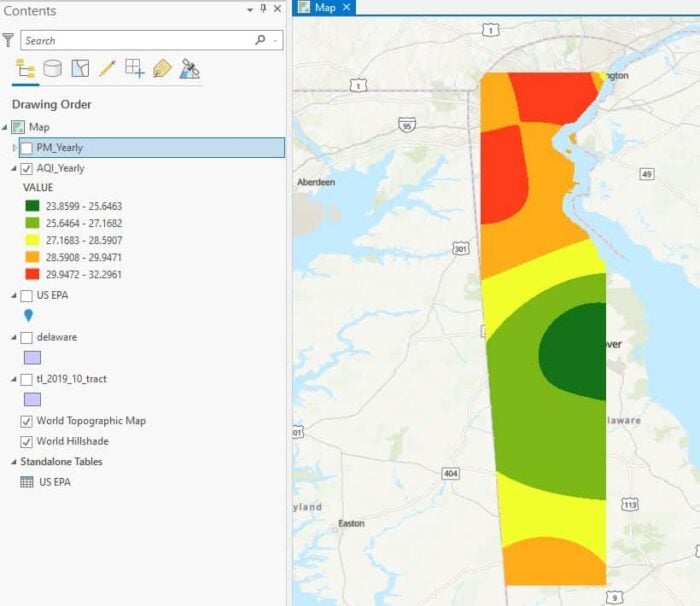Click the Drawing Order heading
Screen dimensions: 700x606
51,104
